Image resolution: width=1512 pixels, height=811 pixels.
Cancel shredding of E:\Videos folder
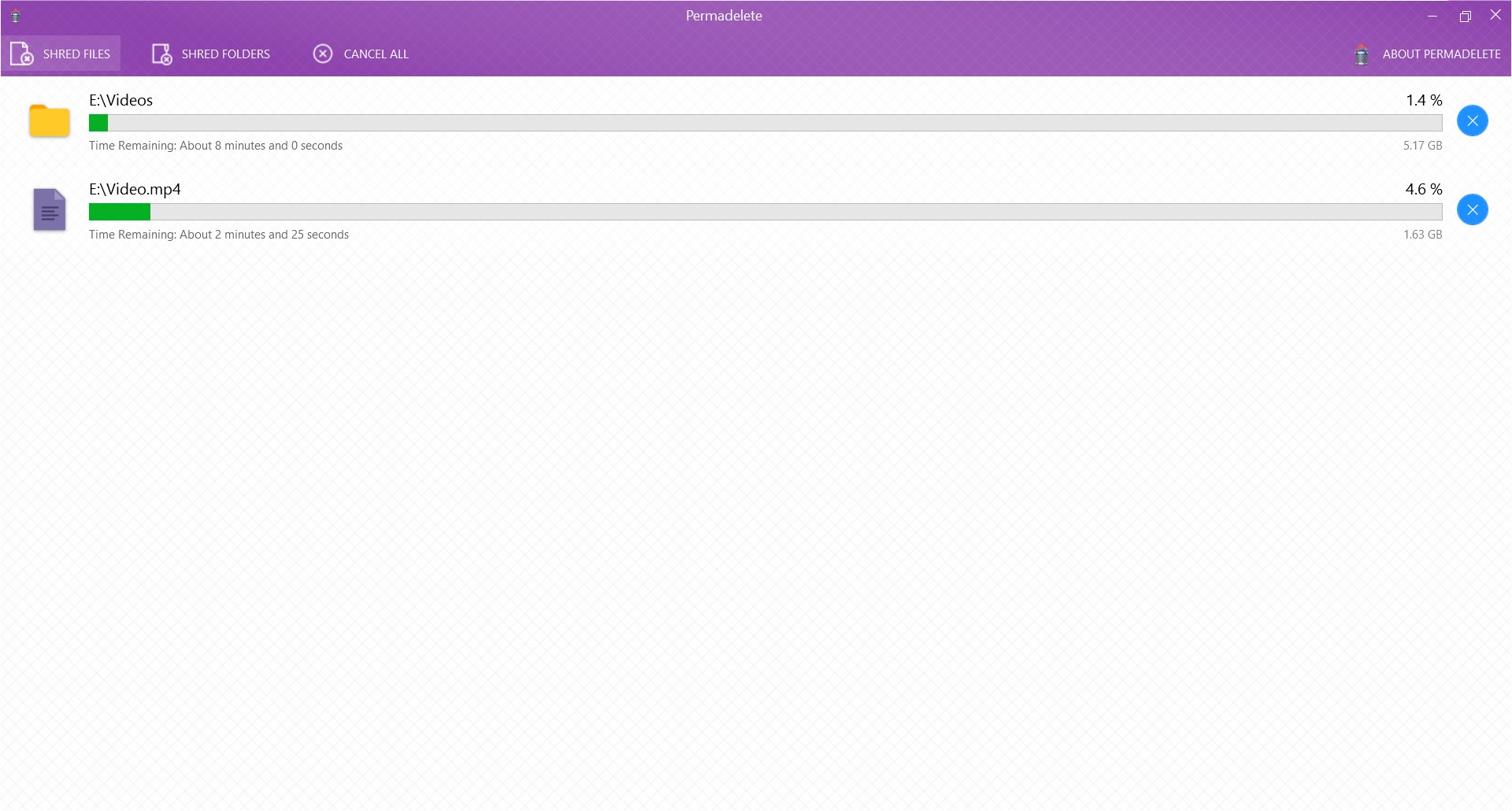pyautogui.click(x=1472, y=120)
